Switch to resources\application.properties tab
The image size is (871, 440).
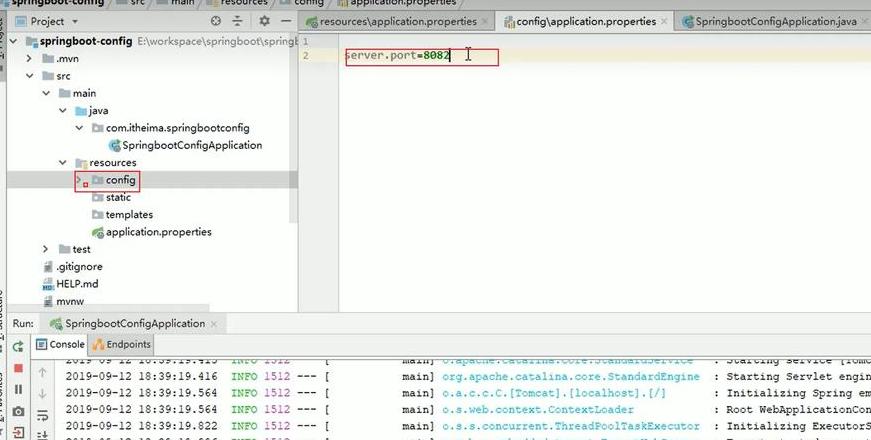[398, 21]
